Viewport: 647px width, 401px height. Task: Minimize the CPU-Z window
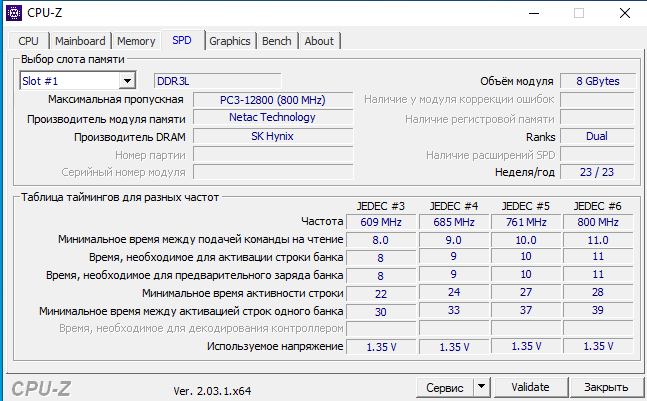pos(532,14)
